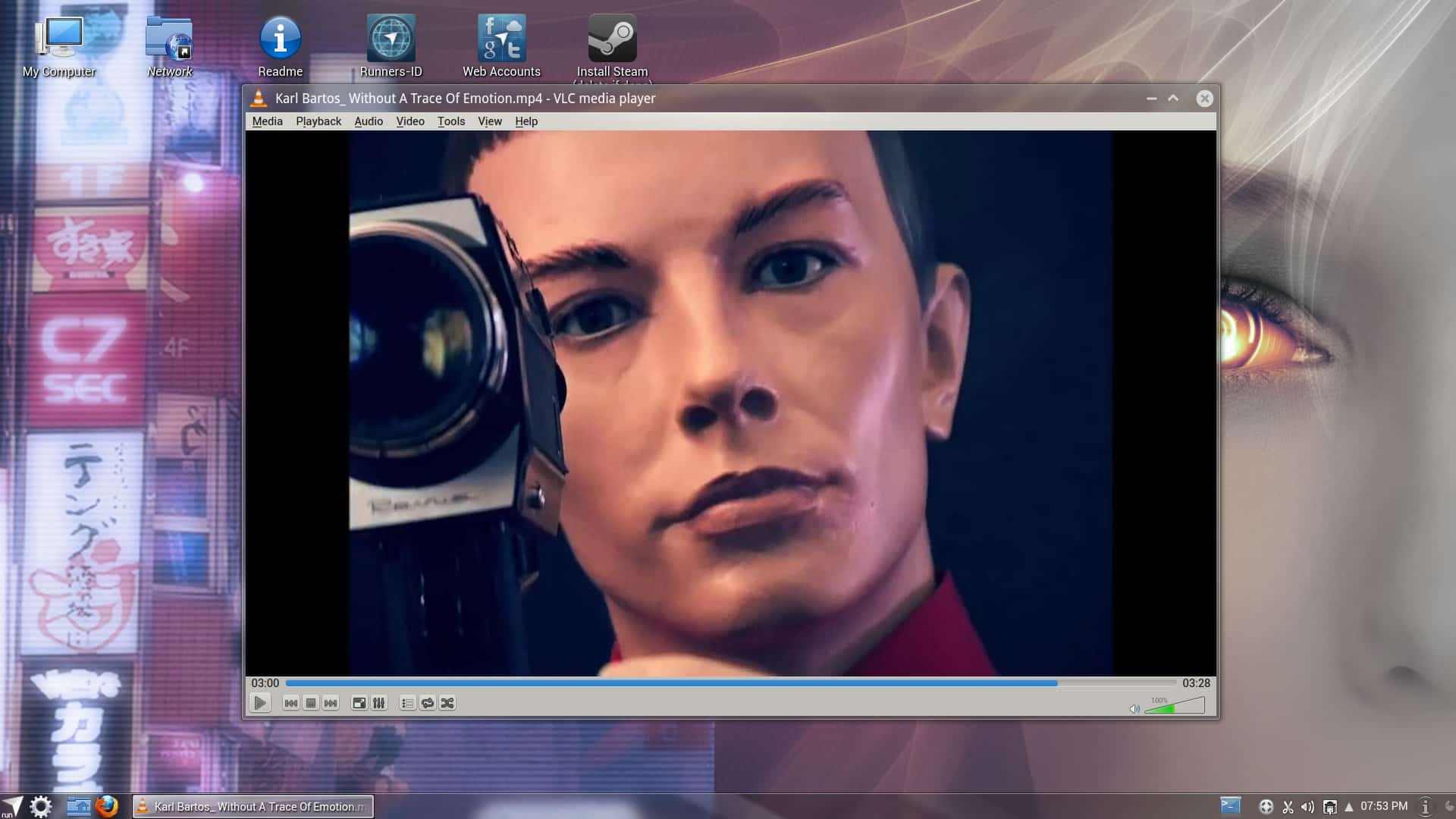The image size is (1456, 819).
Task: Toggle the playlist view button
Action: click(407, 704)
